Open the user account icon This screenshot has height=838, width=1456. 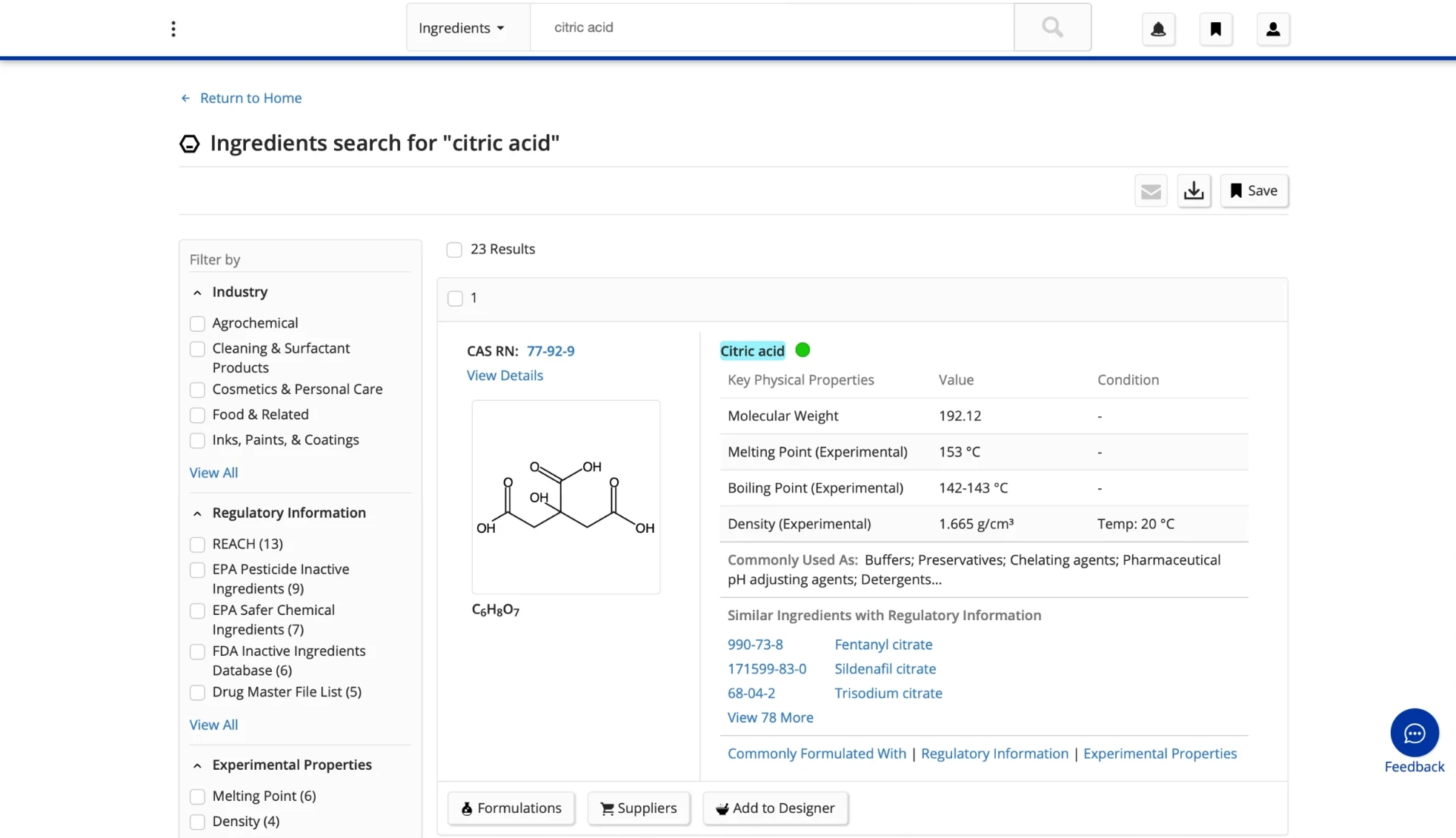(x=1273, y=29)
